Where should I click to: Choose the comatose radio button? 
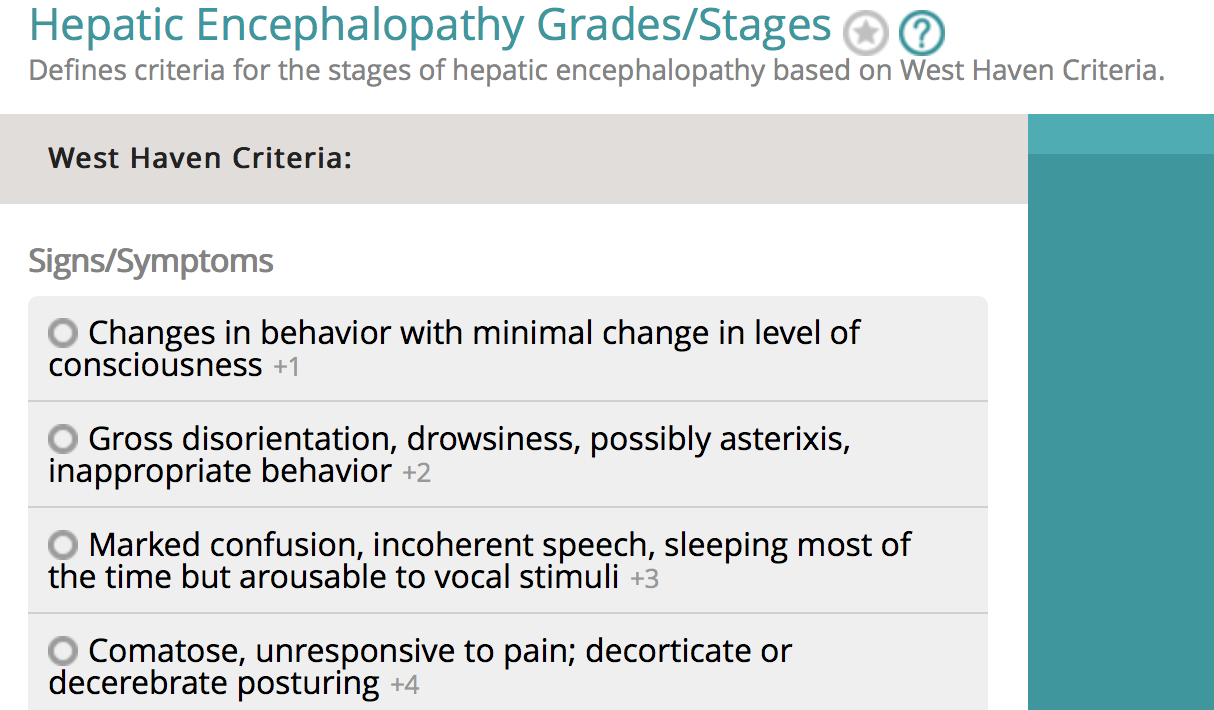pyautogui.click(x=63, y=651)
